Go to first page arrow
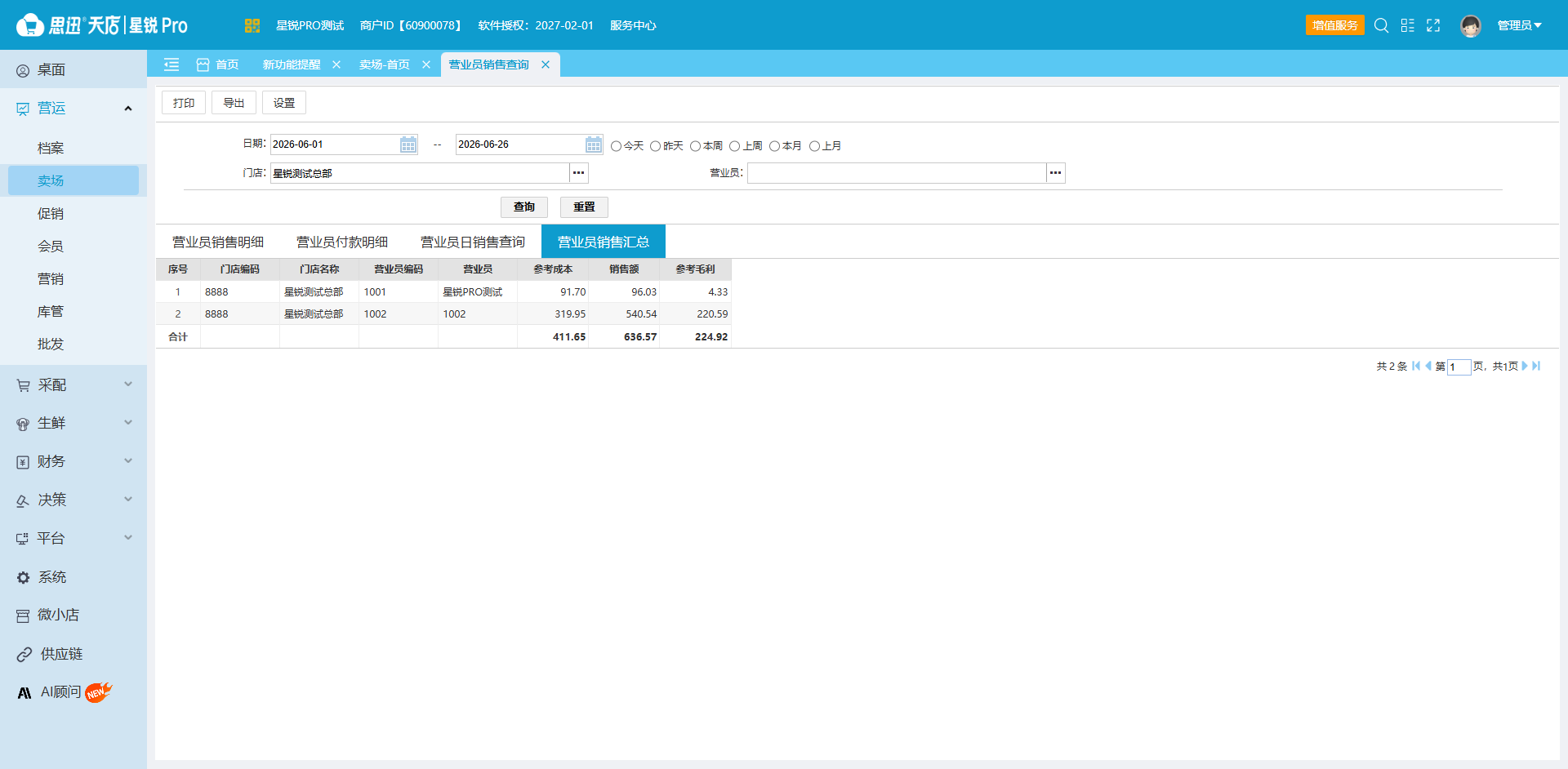This screenshot has height=769, width=1568. [1416, 366]
